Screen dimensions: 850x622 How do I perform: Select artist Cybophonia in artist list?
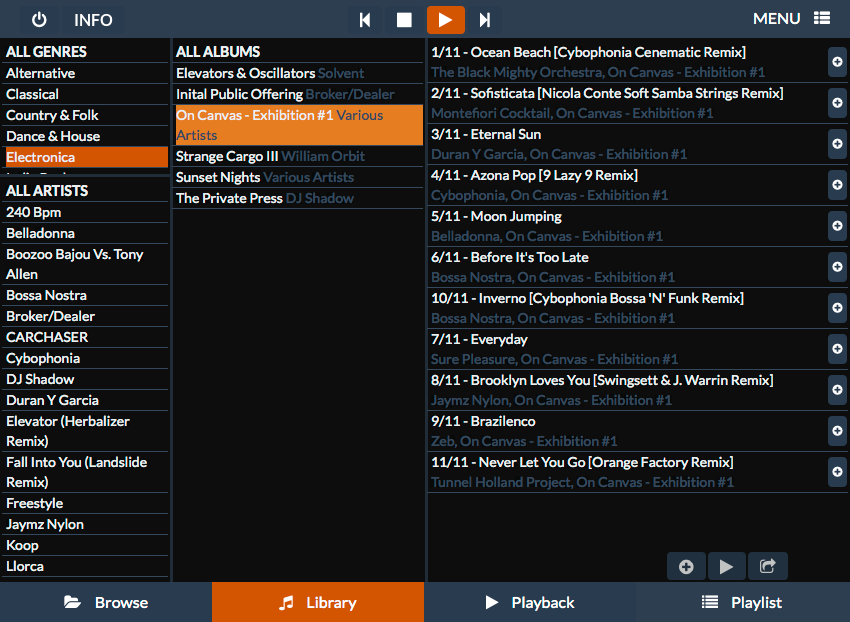(x=86, y=358)
